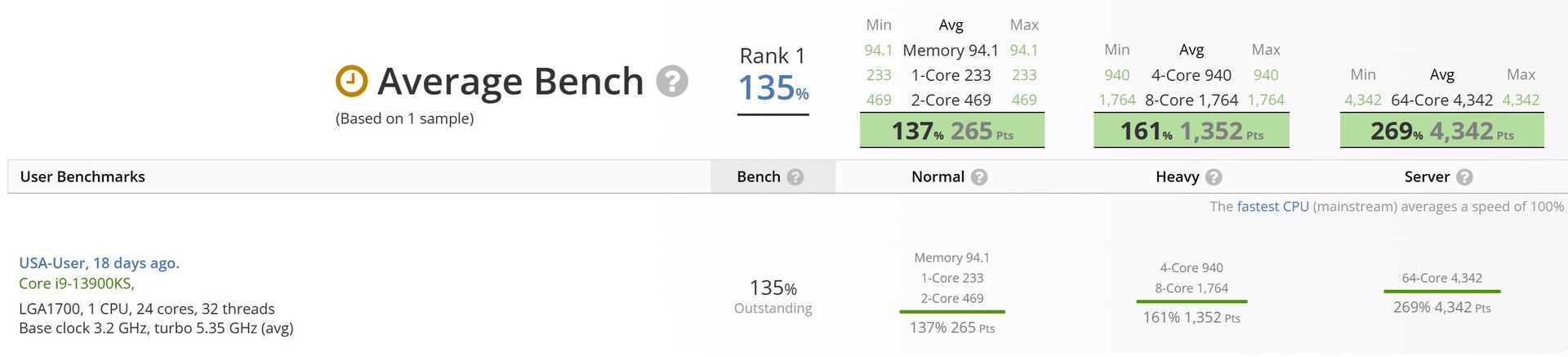1568x357 pixels.
Task: Click the Heavy column help icon
Action: click(1214, 177)
